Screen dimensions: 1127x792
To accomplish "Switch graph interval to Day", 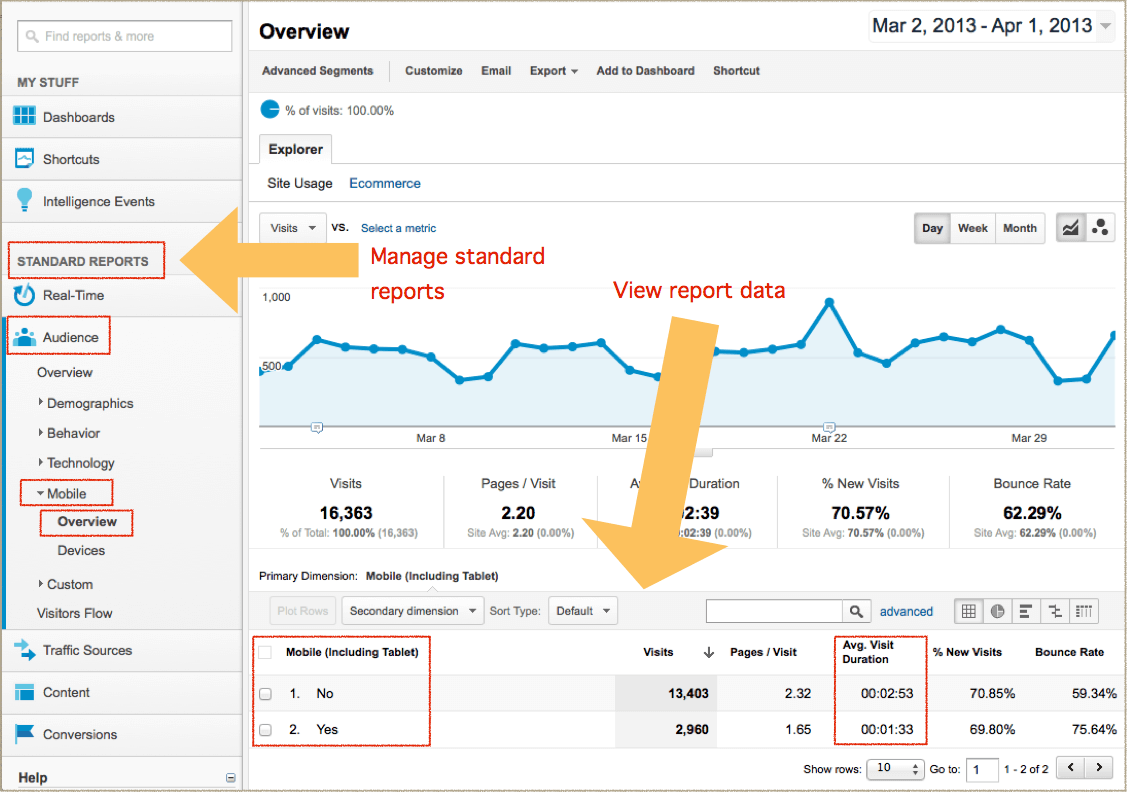I will point(932,228).
